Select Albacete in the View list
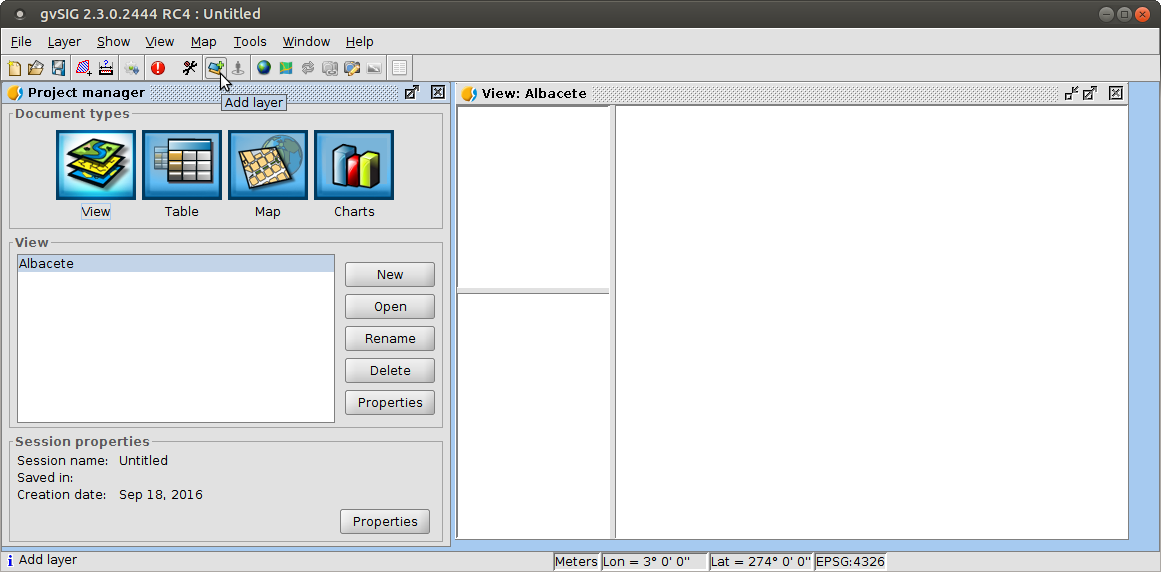 click(x=176, y=264)
